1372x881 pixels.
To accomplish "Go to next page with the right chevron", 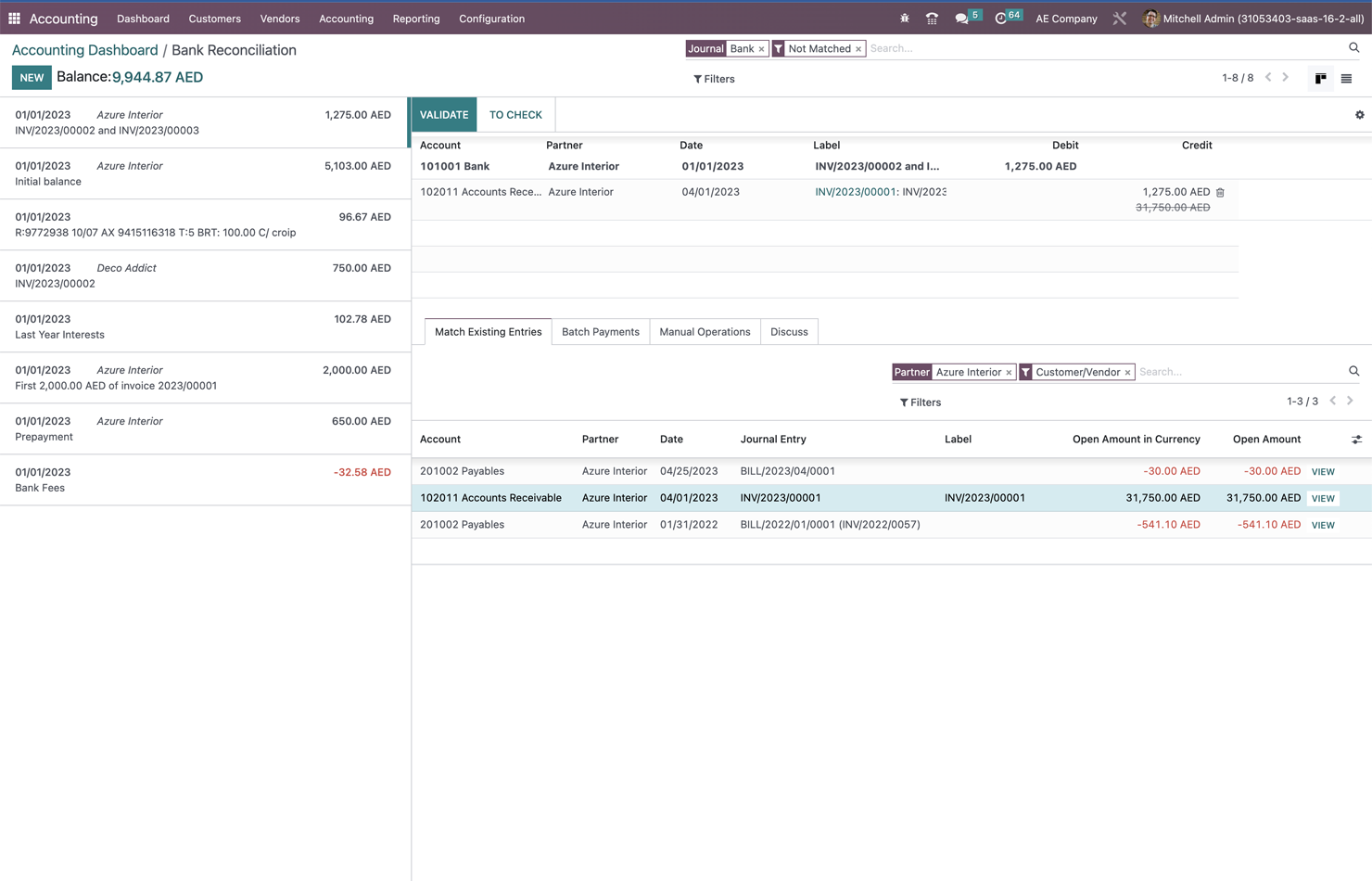I will point(1285,78).
